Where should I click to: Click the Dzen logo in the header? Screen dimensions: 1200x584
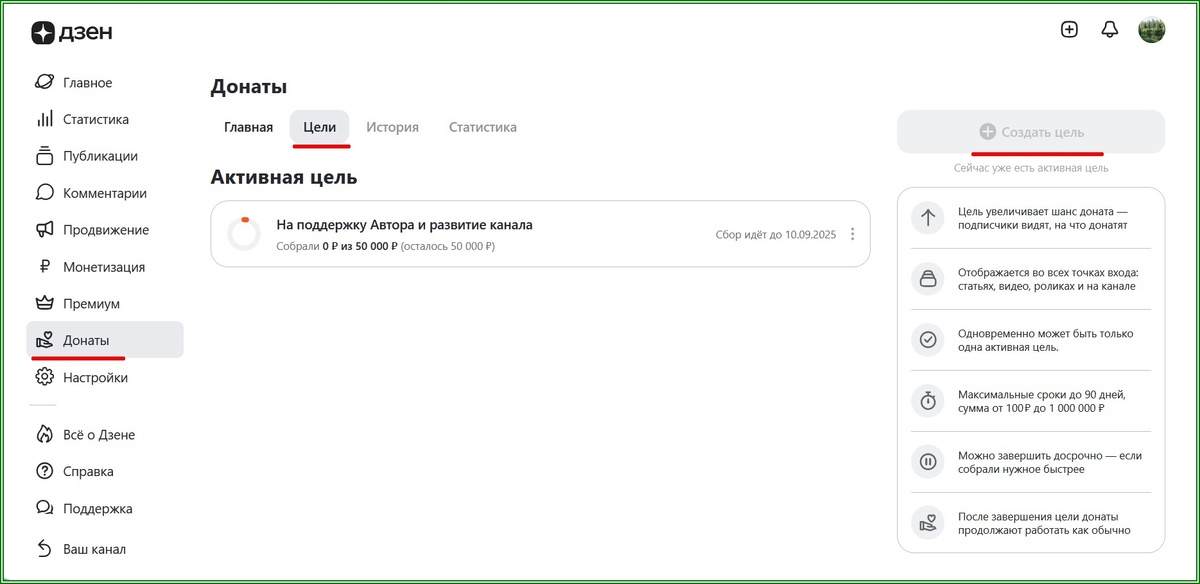click(x=71, y=32)
